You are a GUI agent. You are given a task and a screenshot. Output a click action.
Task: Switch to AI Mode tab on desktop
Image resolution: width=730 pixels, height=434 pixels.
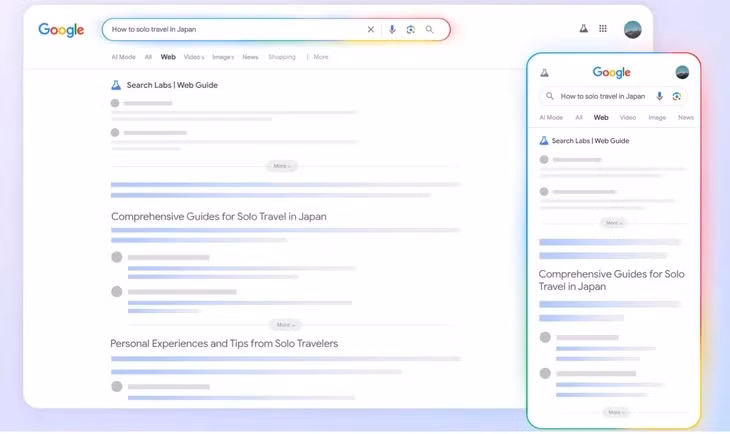(x=123, y=57)
